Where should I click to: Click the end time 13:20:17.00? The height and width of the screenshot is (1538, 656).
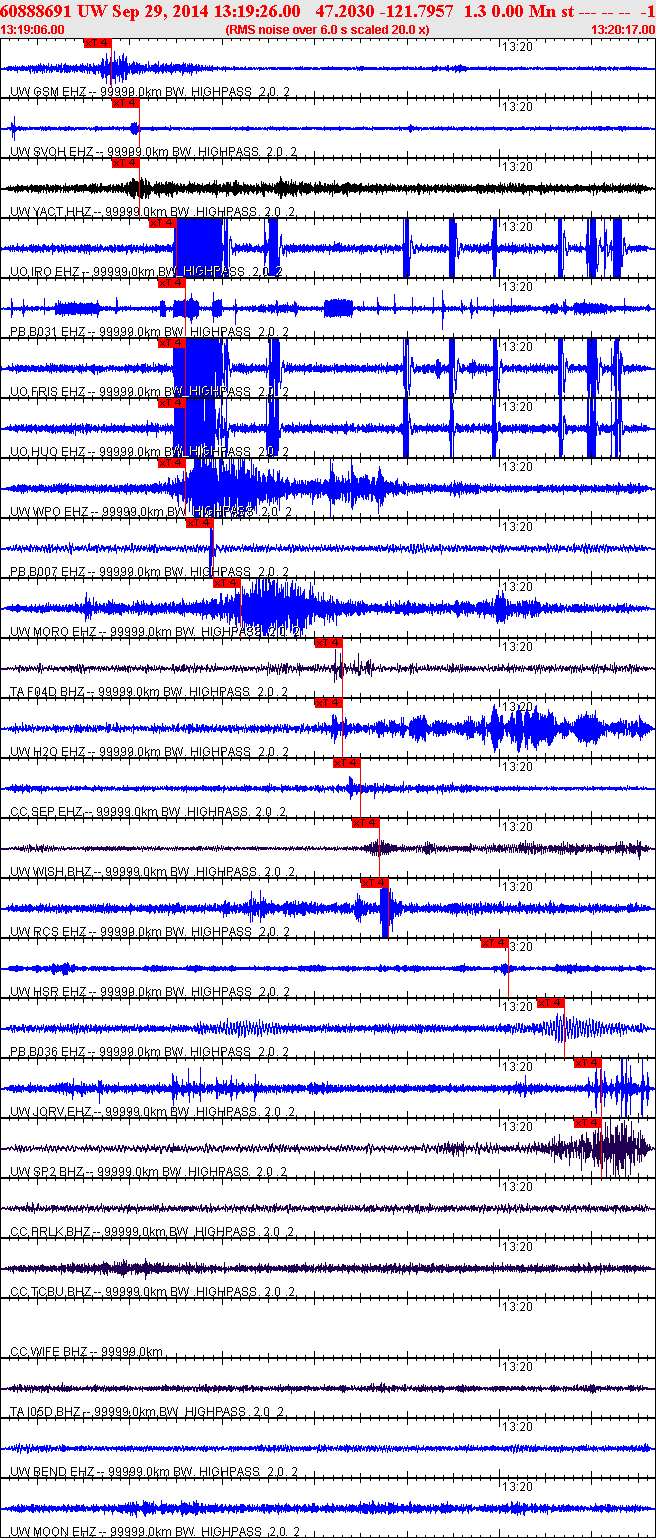pyautogui.click(x=622, y=30)
